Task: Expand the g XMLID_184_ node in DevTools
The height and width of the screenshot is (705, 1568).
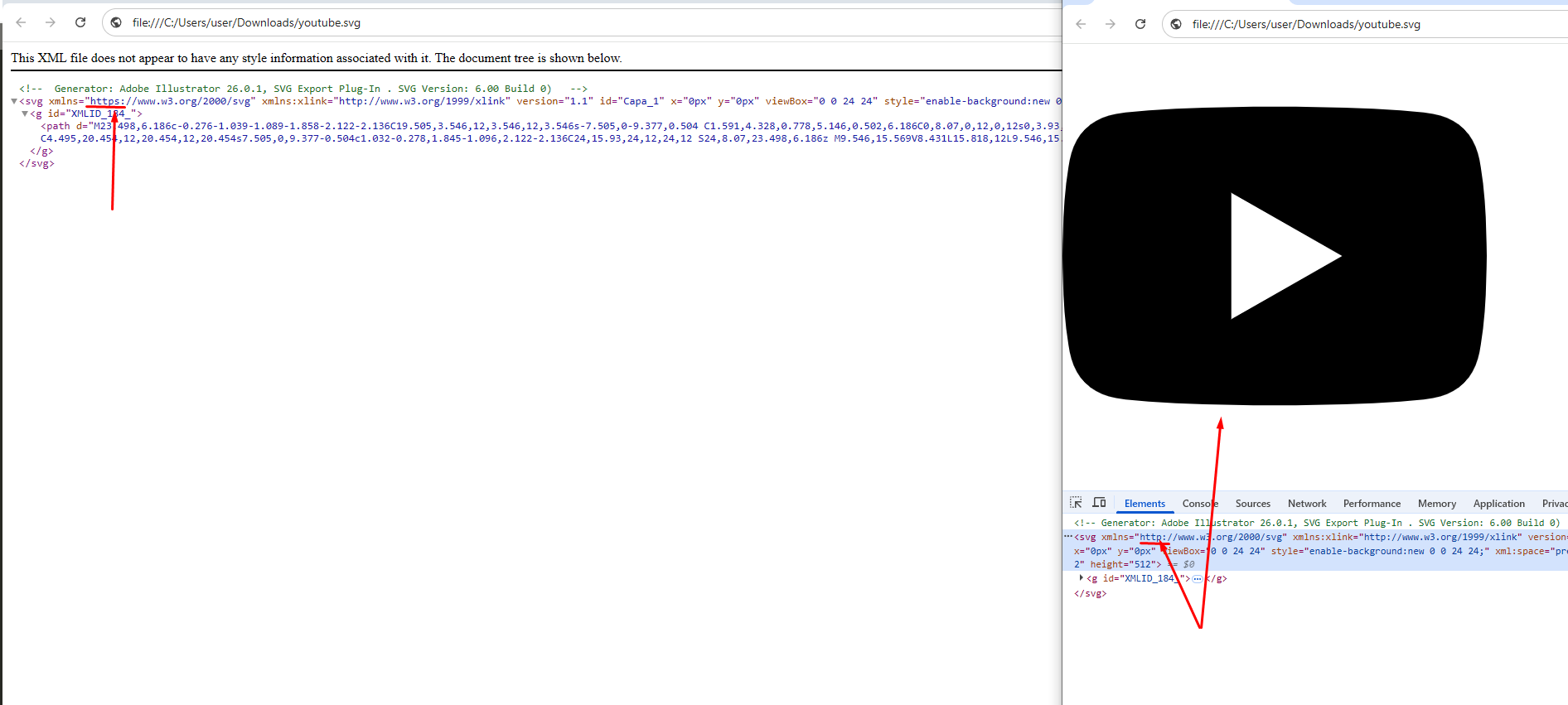Action: coord(1081,578)
